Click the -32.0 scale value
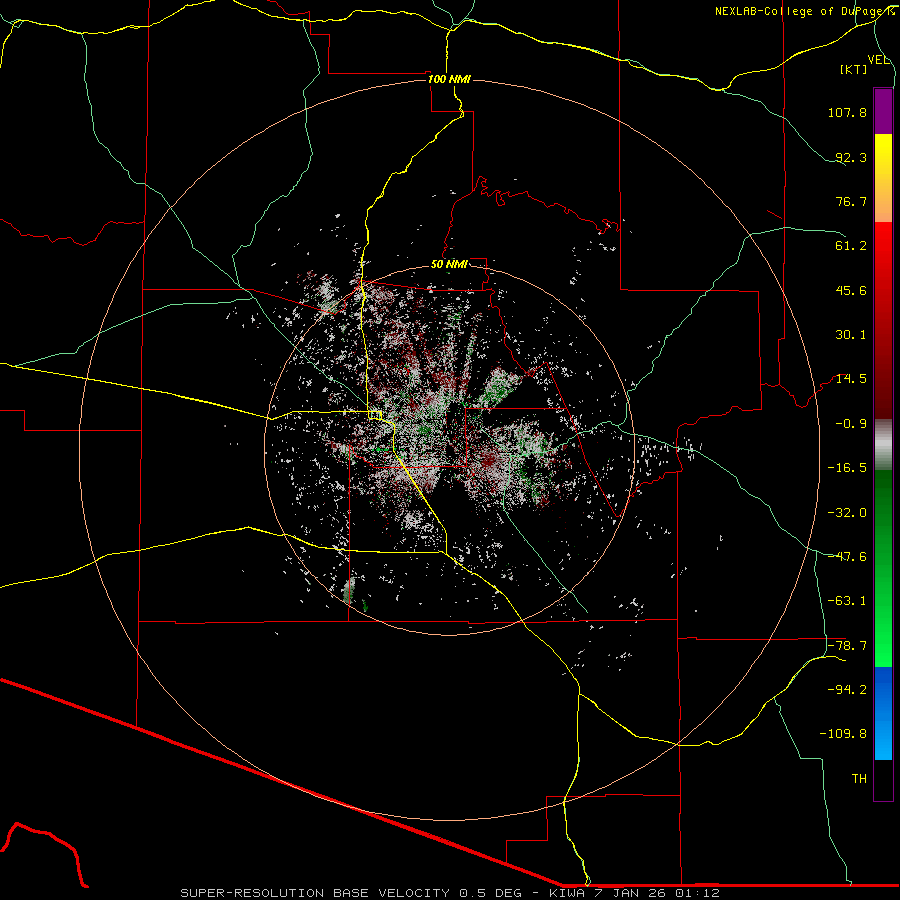Image resolution: width=900 pixels, height=900 pixels. pyautogui.click(x=847, y=513)
